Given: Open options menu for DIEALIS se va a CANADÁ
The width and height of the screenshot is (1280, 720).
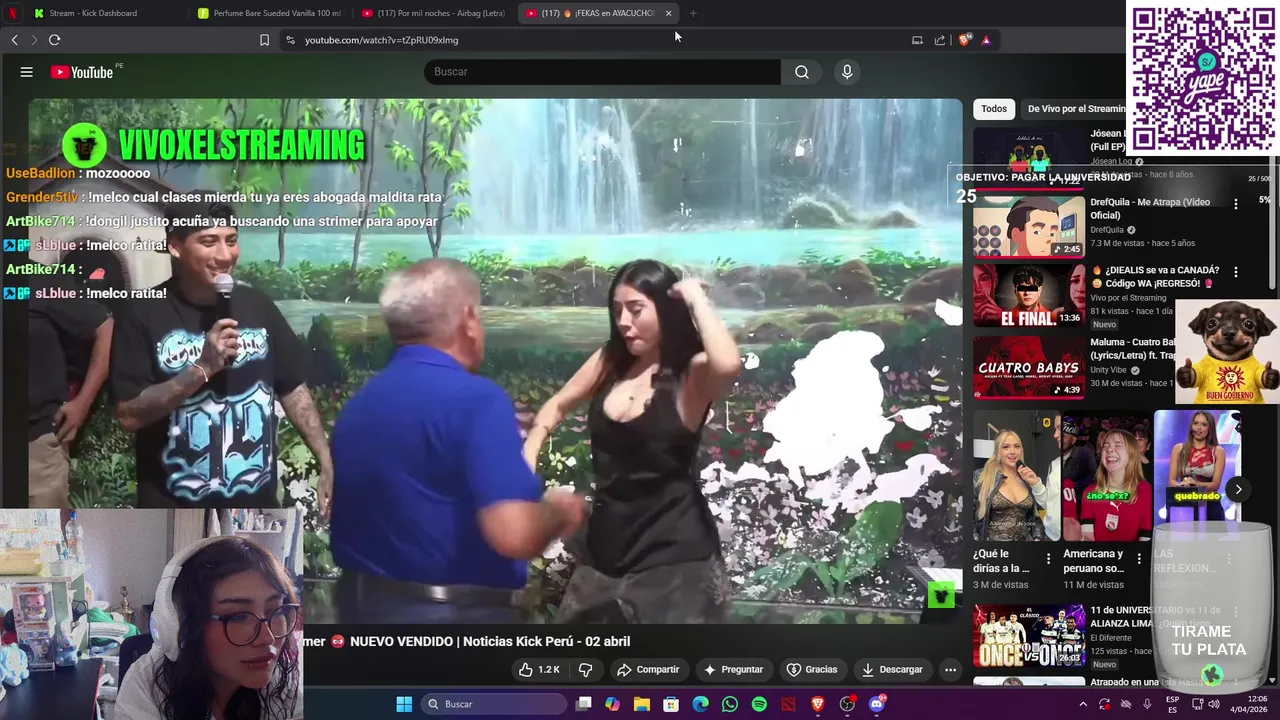Looking at the screenshot, I should (x=1236, y=272).
